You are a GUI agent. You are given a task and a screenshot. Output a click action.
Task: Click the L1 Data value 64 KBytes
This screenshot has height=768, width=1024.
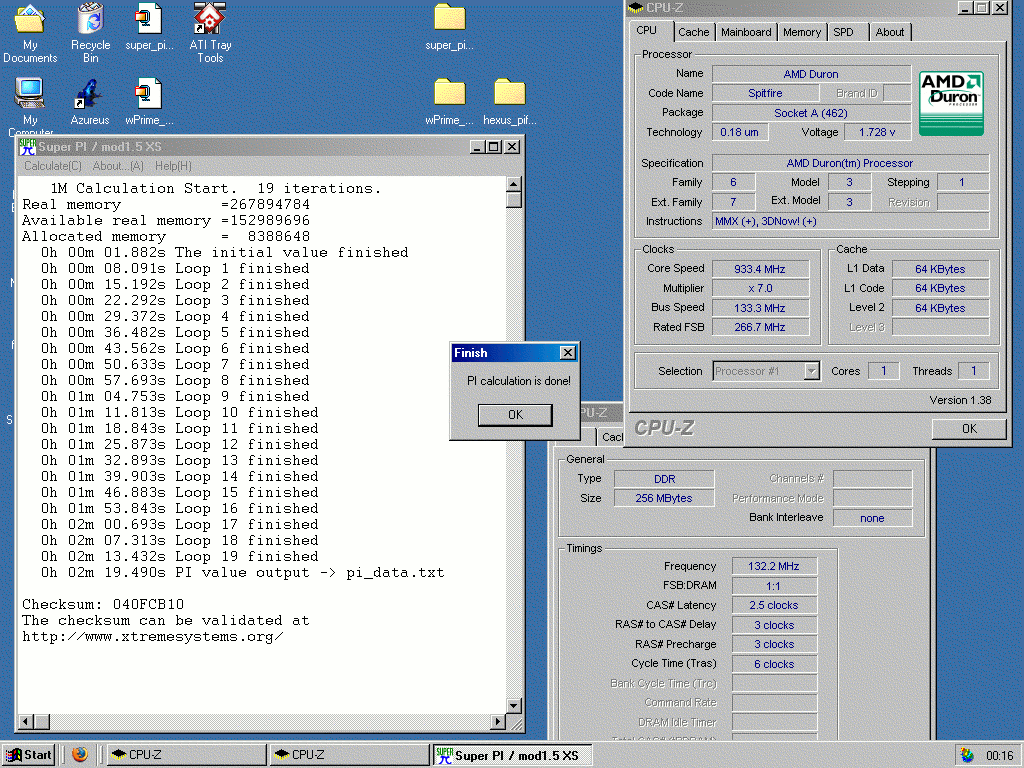coord(940,269)
